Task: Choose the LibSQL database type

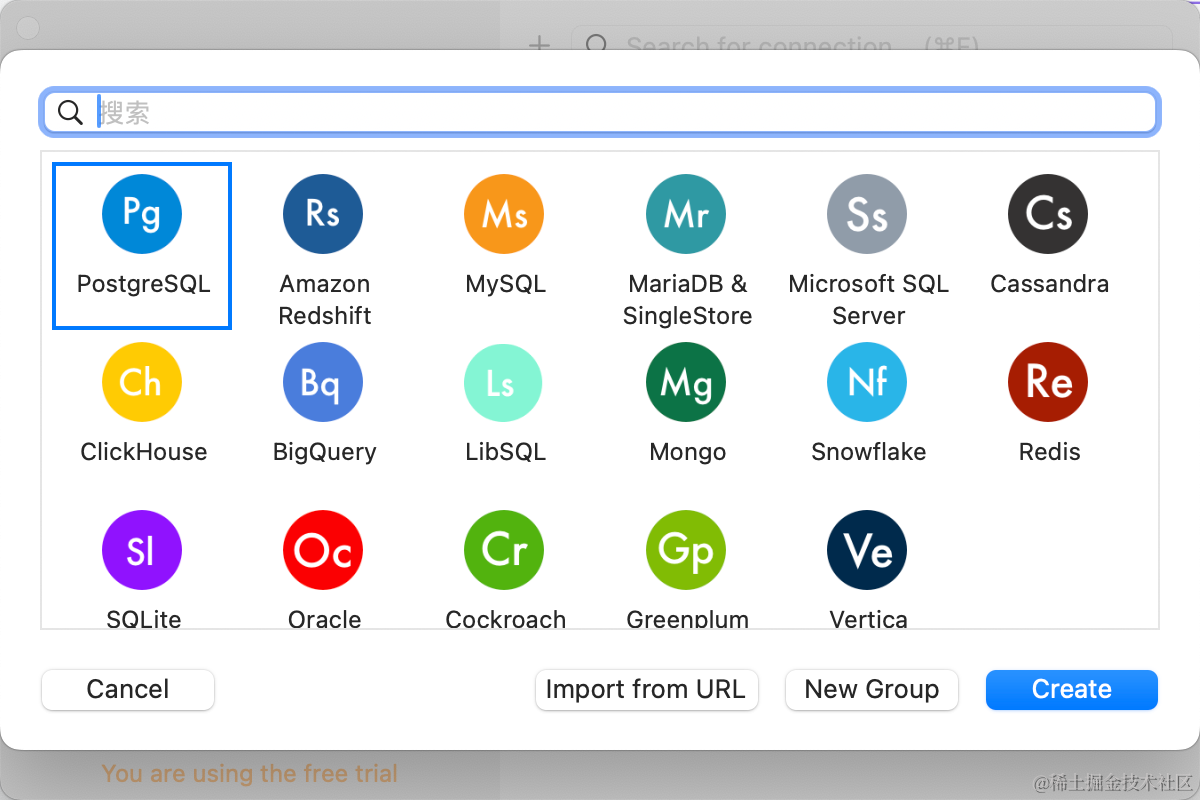Action: point(504,382)
